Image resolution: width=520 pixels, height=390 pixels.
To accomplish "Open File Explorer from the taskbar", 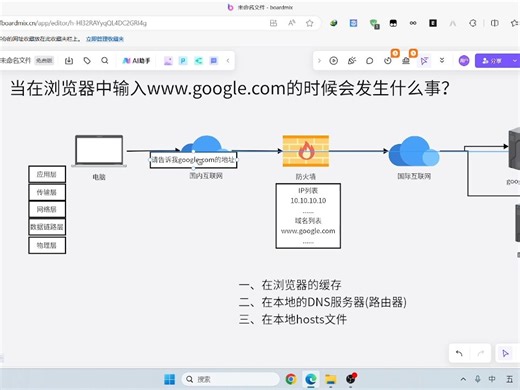I will (x=331, y=379).
